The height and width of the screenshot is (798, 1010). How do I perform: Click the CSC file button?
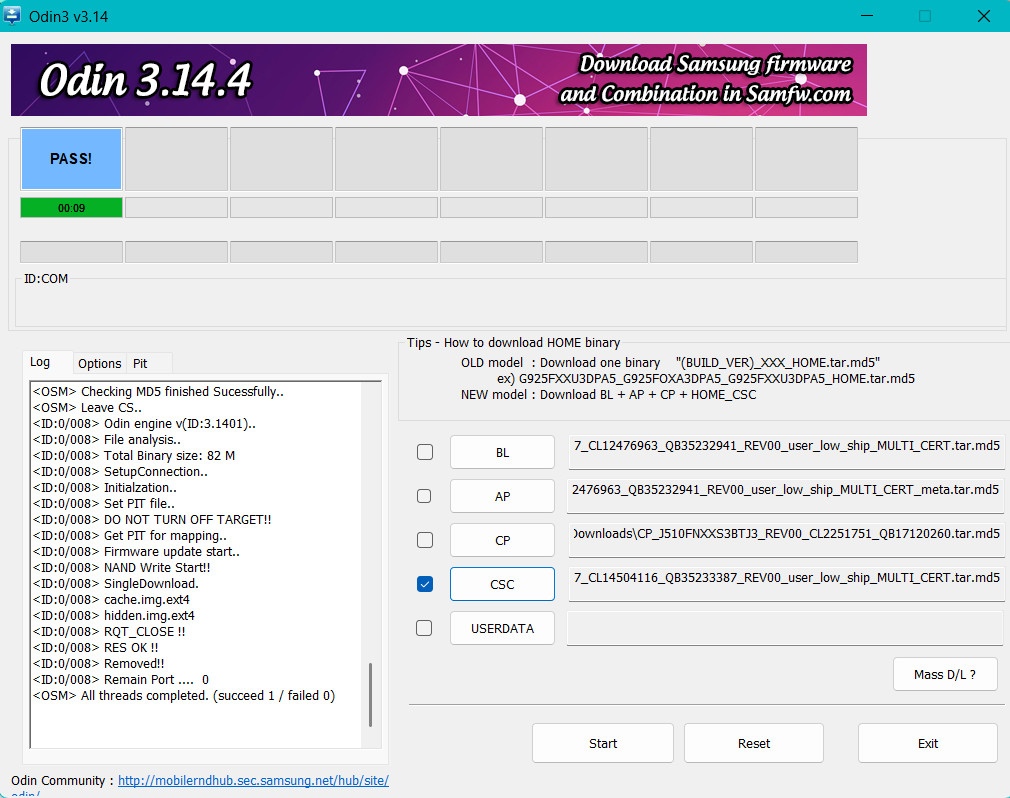point(502,584)
